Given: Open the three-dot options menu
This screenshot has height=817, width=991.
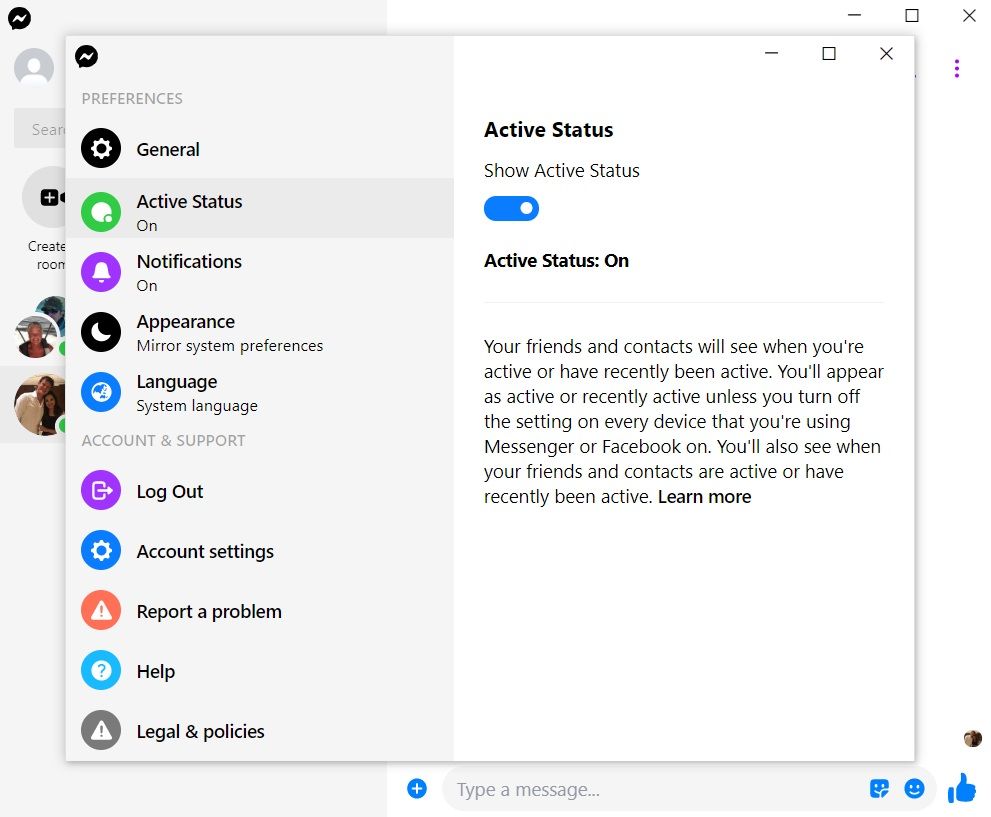Looking at the screenshot, I should point(957,68).
